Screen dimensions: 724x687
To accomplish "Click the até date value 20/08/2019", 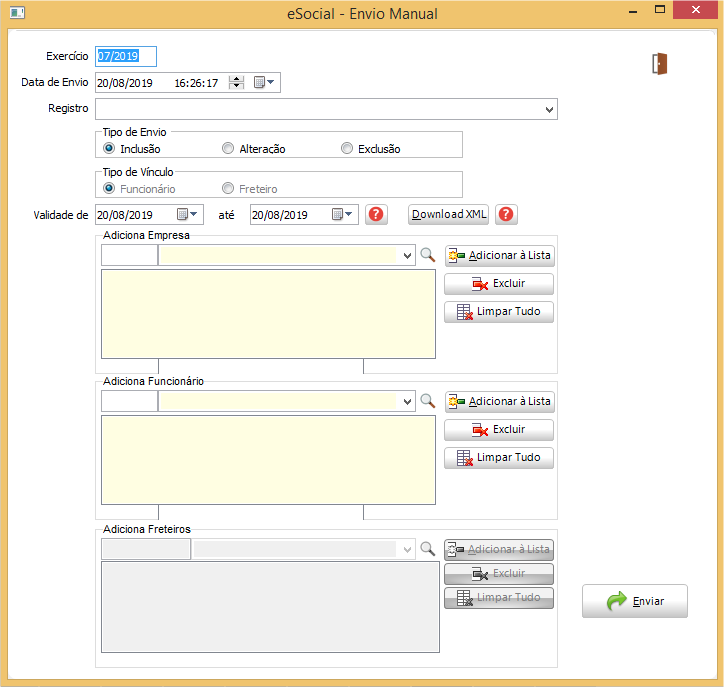I will [280, 215].
